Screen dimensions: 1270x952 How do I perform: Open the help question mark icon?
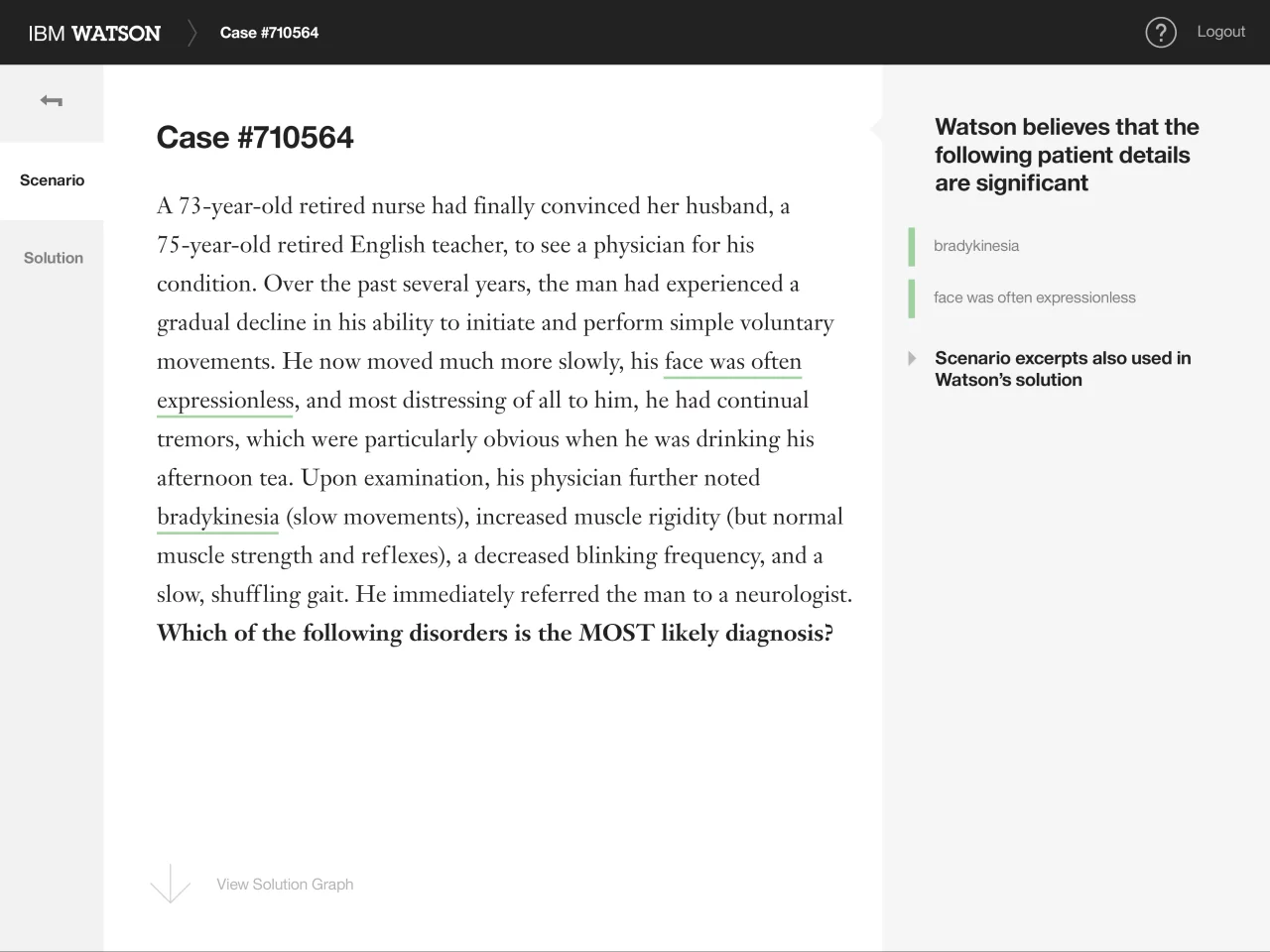[x=1160, y=33]
